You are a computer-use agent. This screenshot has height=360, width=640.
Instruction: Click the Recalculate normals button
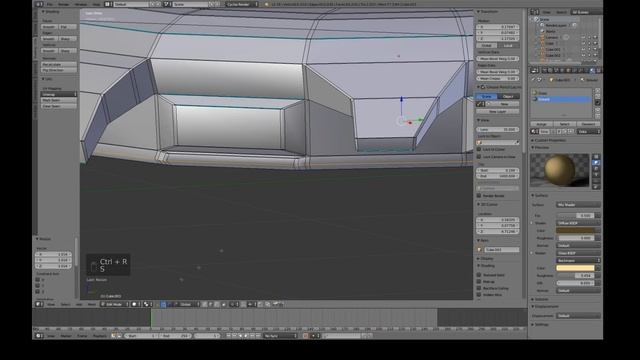(x=59, y=64)
